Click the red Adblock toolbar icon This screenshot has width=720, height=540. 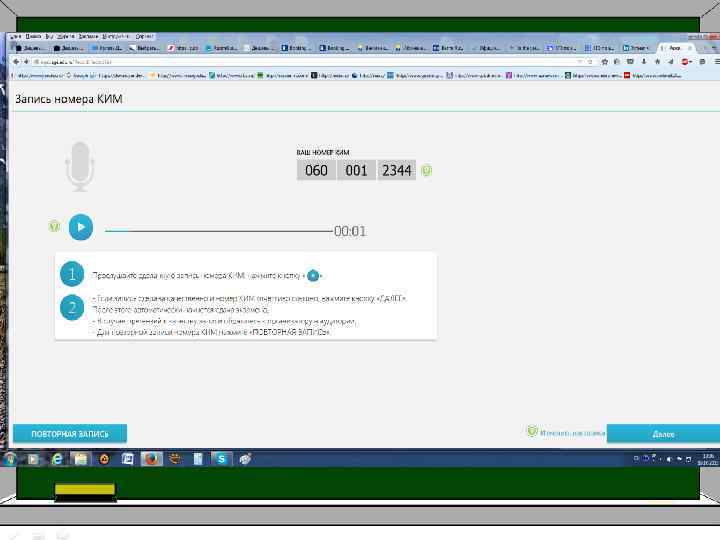click(x=685, y=62)
